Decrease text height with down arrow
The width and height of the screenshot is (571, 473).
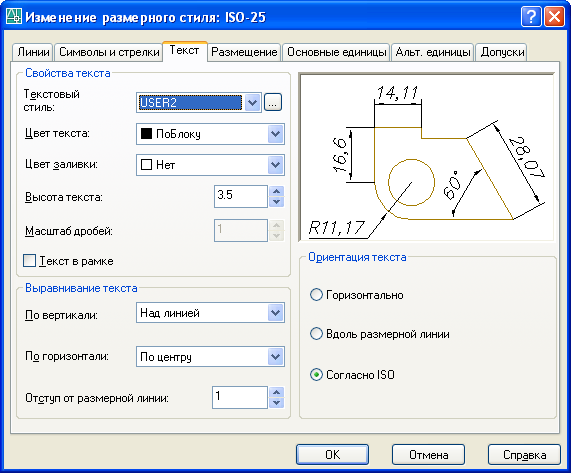click(276, 202)
